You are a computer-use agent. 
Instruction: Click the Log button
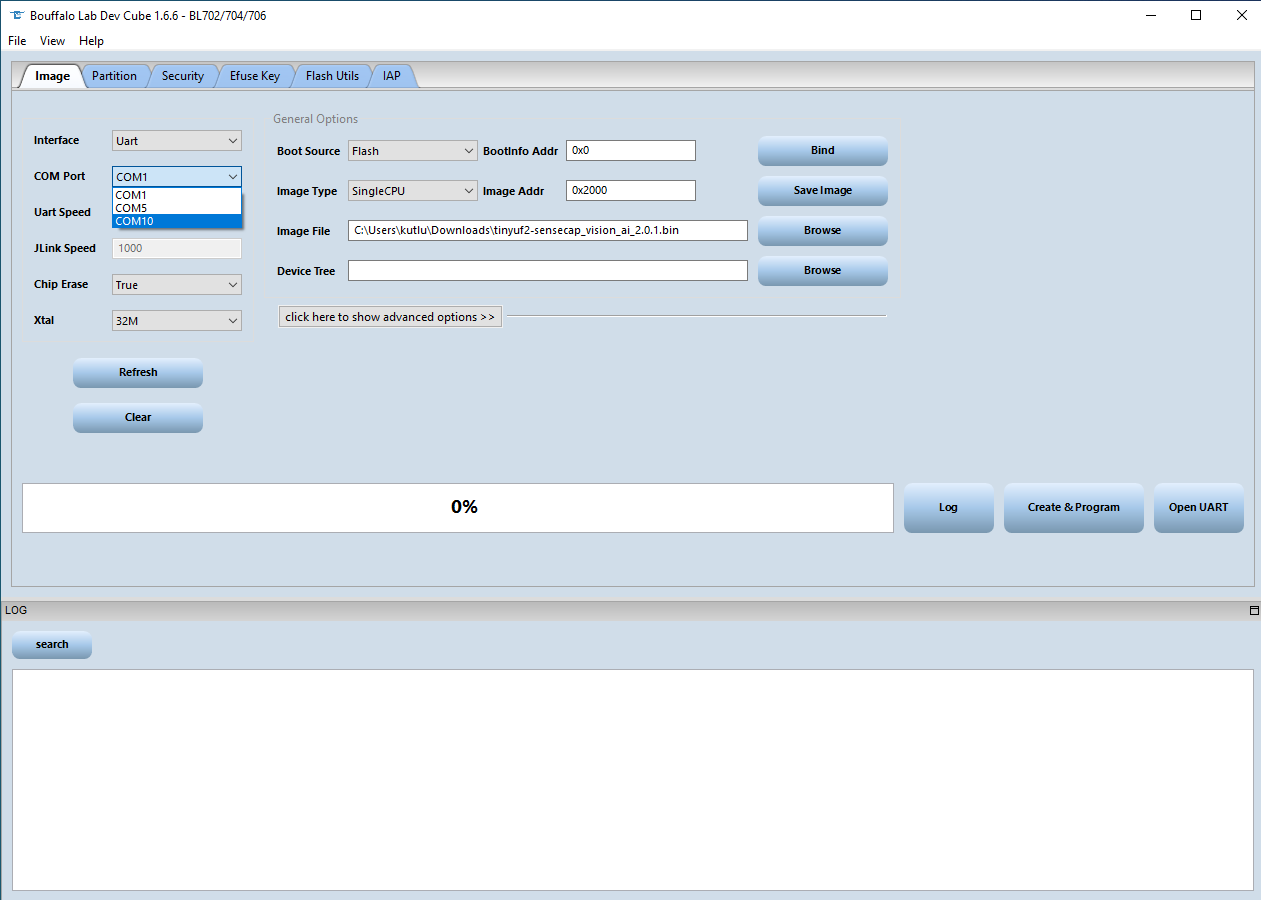(949, 508)
